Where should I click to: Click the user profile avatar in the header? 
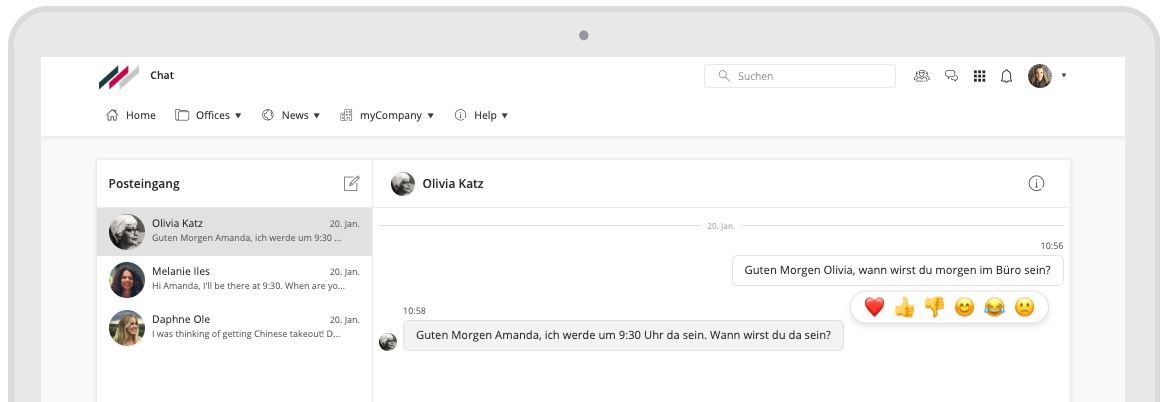[x=1040, y=76]
